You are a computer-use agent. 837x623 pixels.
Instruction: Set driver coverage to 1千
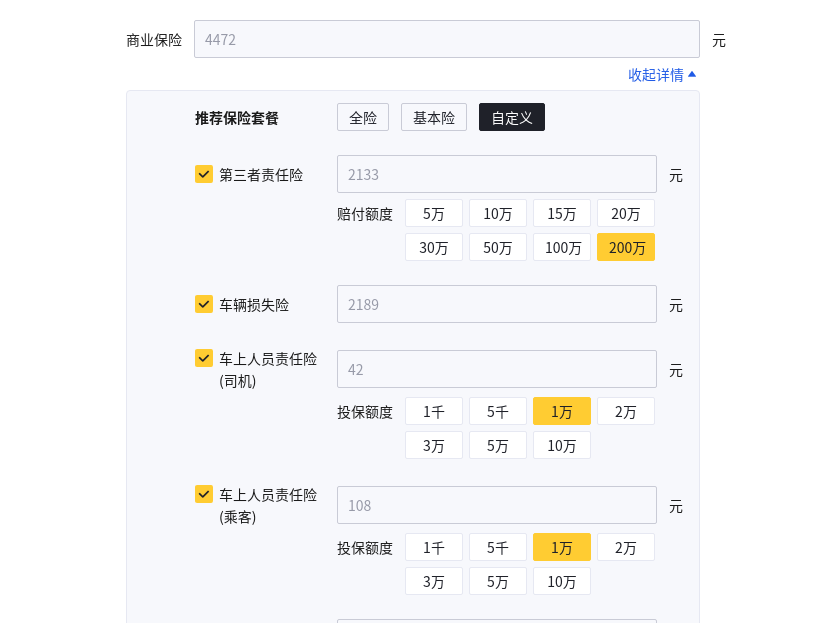(x=434, y=412)
